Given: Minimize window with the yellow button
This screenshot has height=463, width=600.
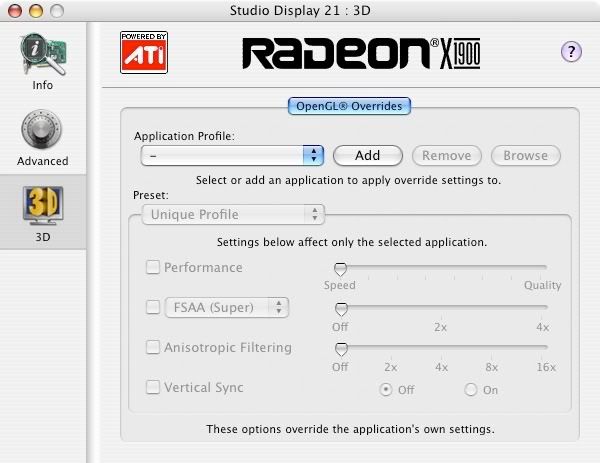Looking at the screenshot, I should [x=36, y=11].
